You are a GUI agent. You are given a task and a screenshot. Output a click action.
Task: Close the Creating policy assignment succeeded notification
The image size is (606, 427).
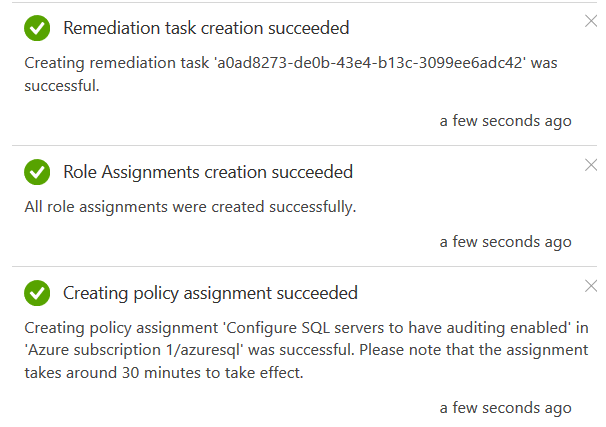click(590, 286)
